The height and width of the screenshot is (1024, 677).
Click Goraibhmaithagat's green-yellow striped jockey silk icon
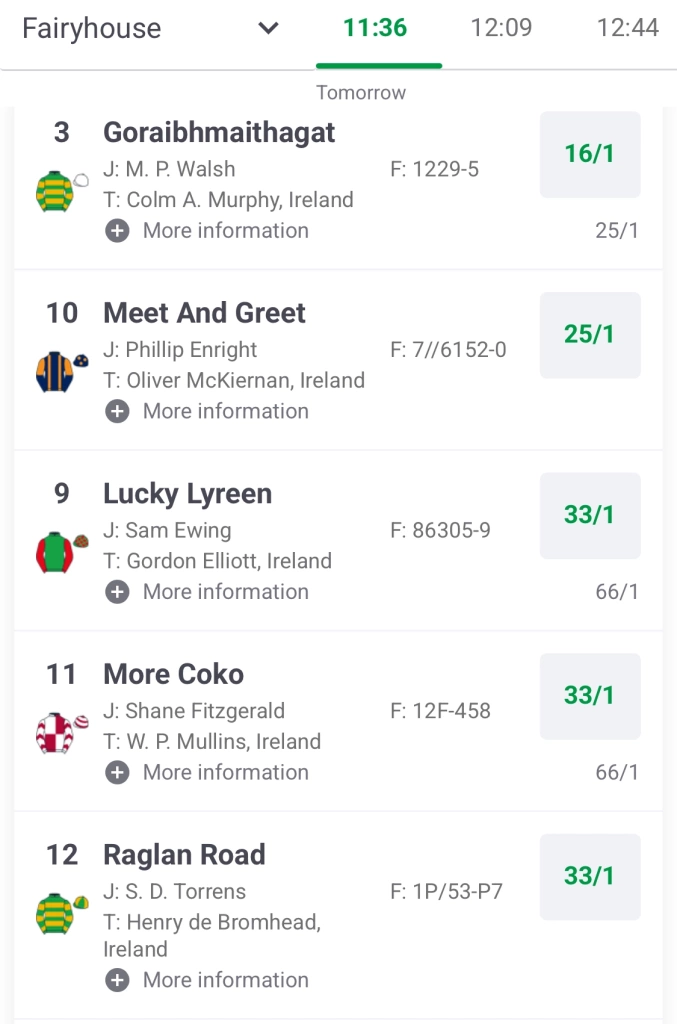pyautogui.click(x=56, y=190)
